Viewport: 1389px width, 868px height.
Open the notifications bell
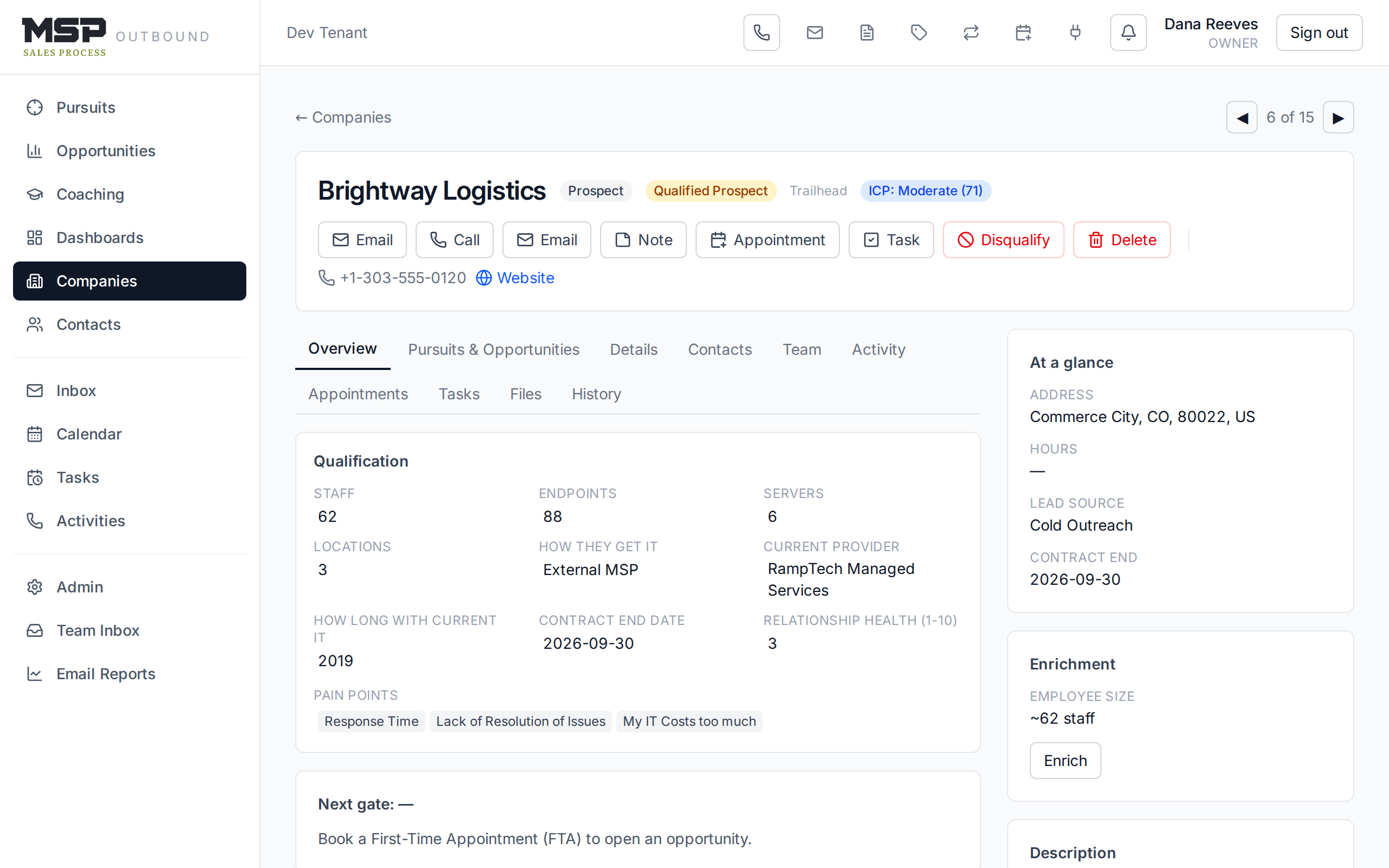[1129, 33]
